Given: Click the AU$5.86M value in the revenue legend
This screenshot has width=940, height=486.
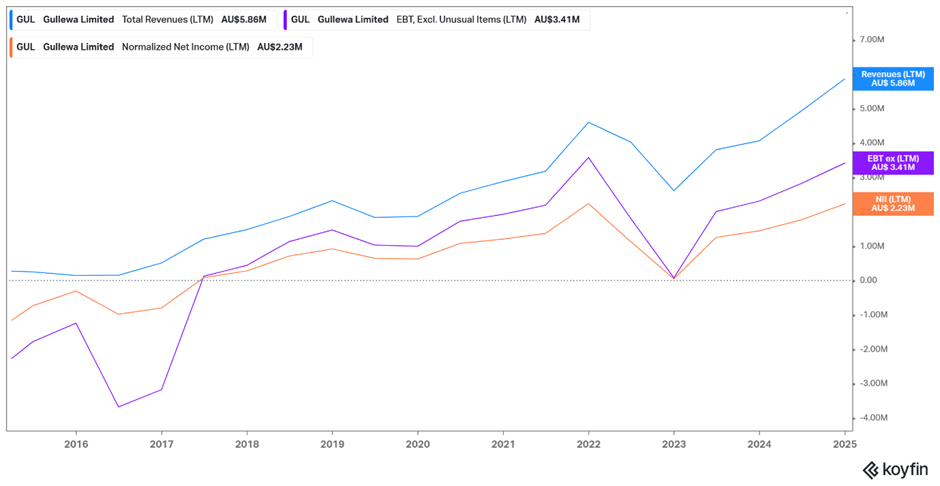Looking at the screenshot, I should (244, 19).
